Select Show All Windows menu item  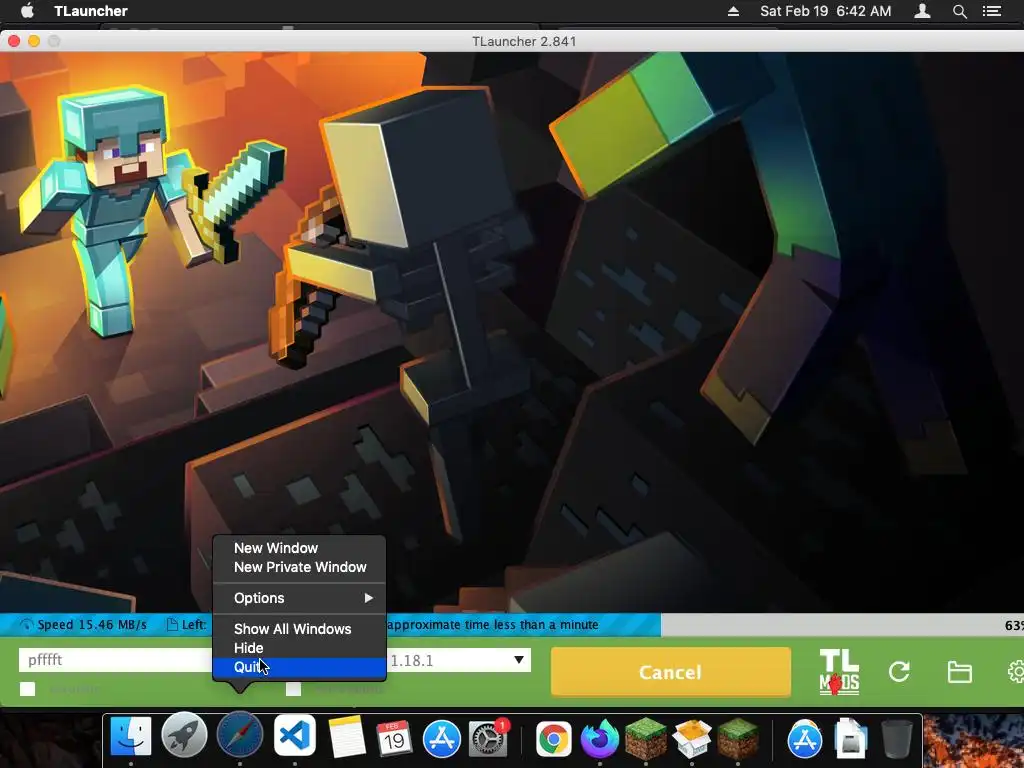[x=300, y=629]
